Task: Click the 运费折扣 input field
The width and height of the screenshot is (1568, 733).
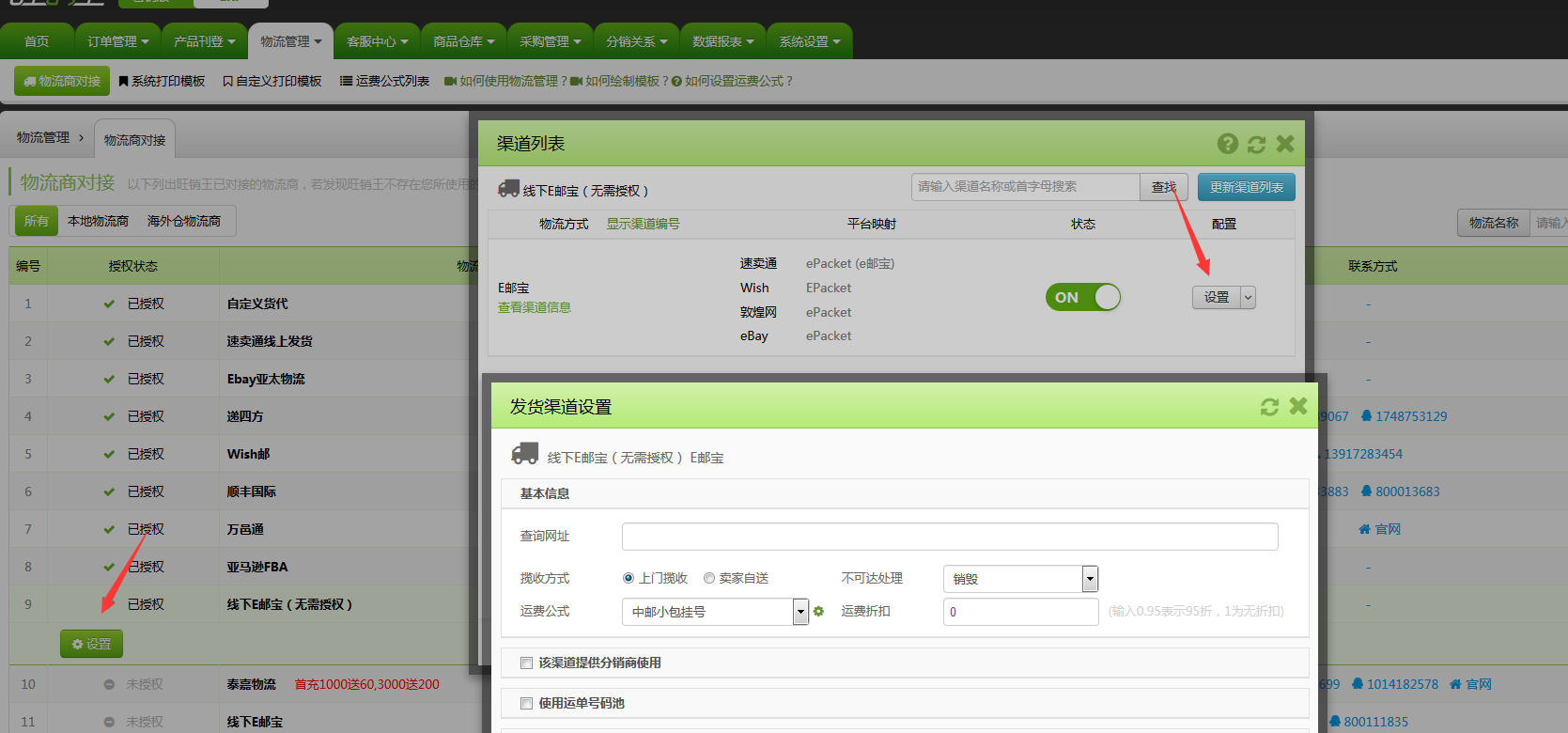Action: (1020, 612)
